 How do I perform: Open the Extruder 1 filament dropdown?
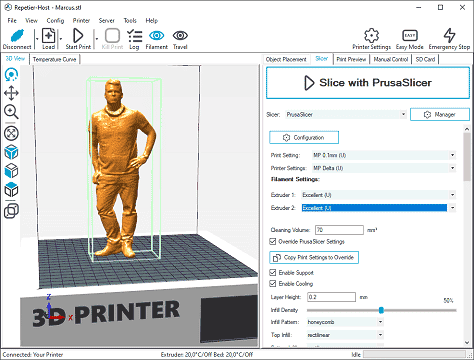[x=379, y=195]
